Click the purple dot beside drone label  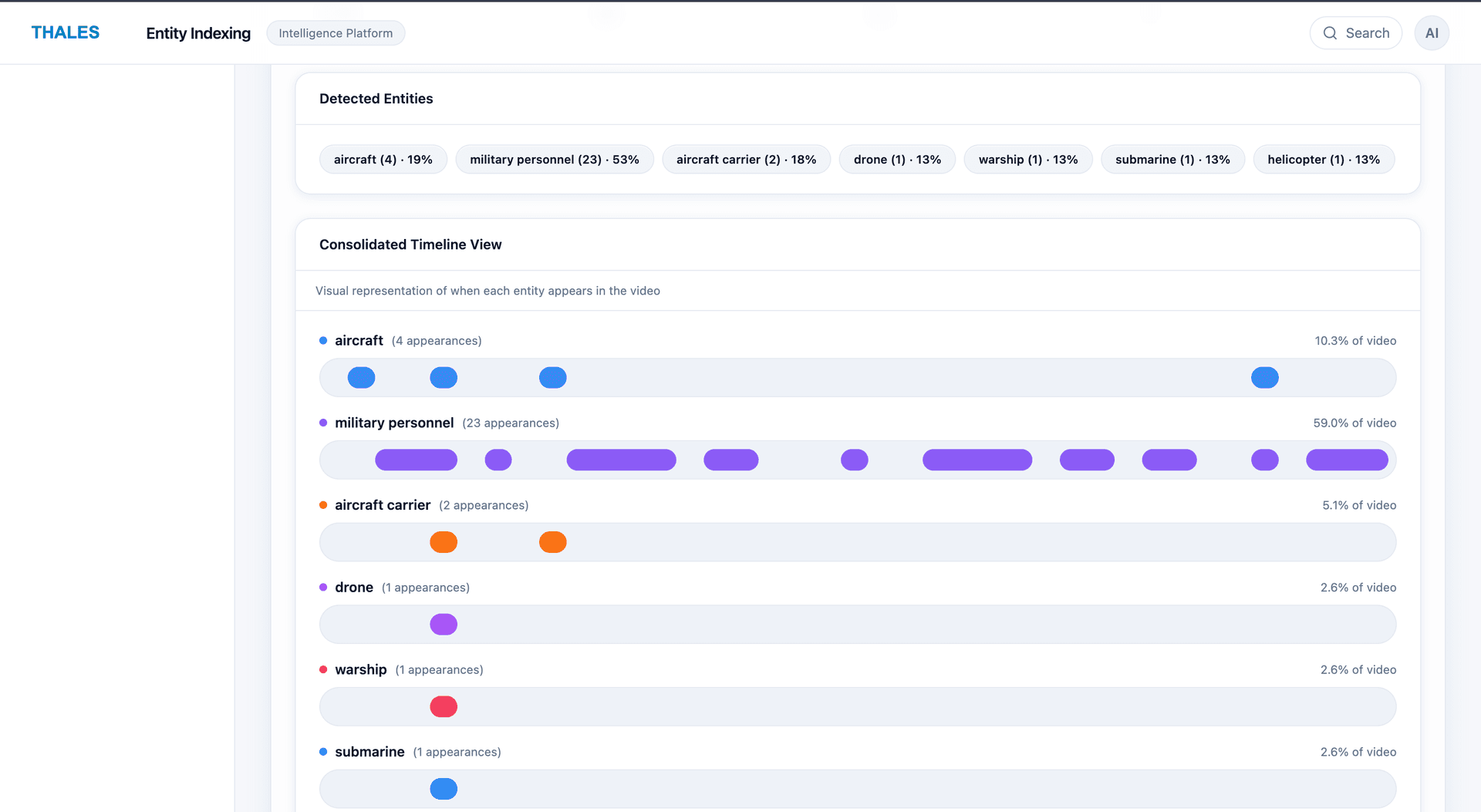point(322,586)
